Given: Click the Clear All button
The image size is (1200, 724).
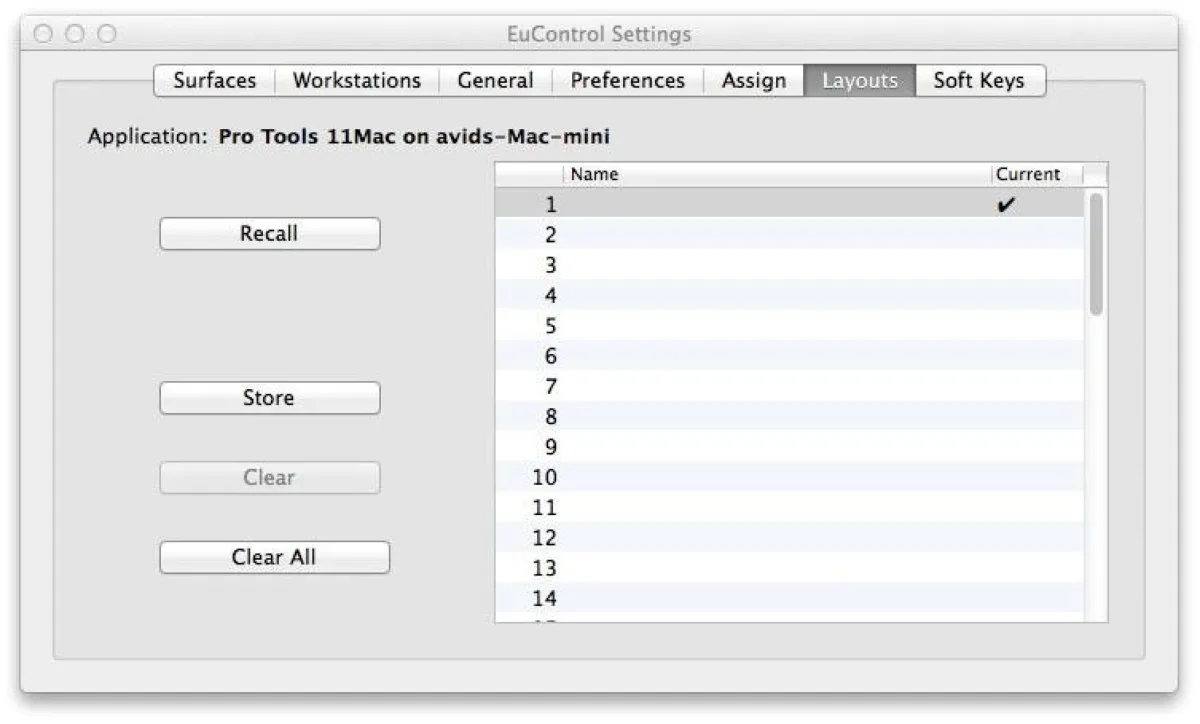Looking at the screenshot, I should [x=275, y=558].
